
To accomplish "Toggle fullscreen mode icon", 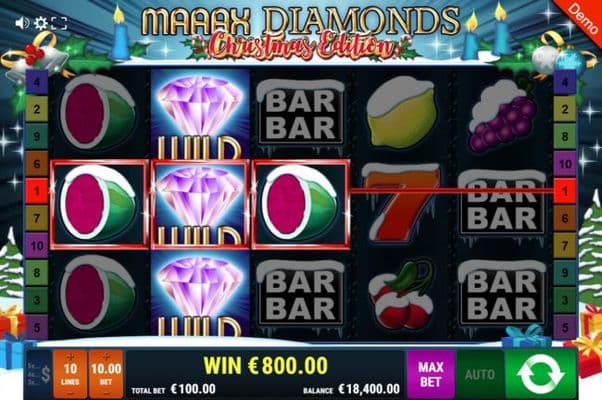I will point(59,23).
